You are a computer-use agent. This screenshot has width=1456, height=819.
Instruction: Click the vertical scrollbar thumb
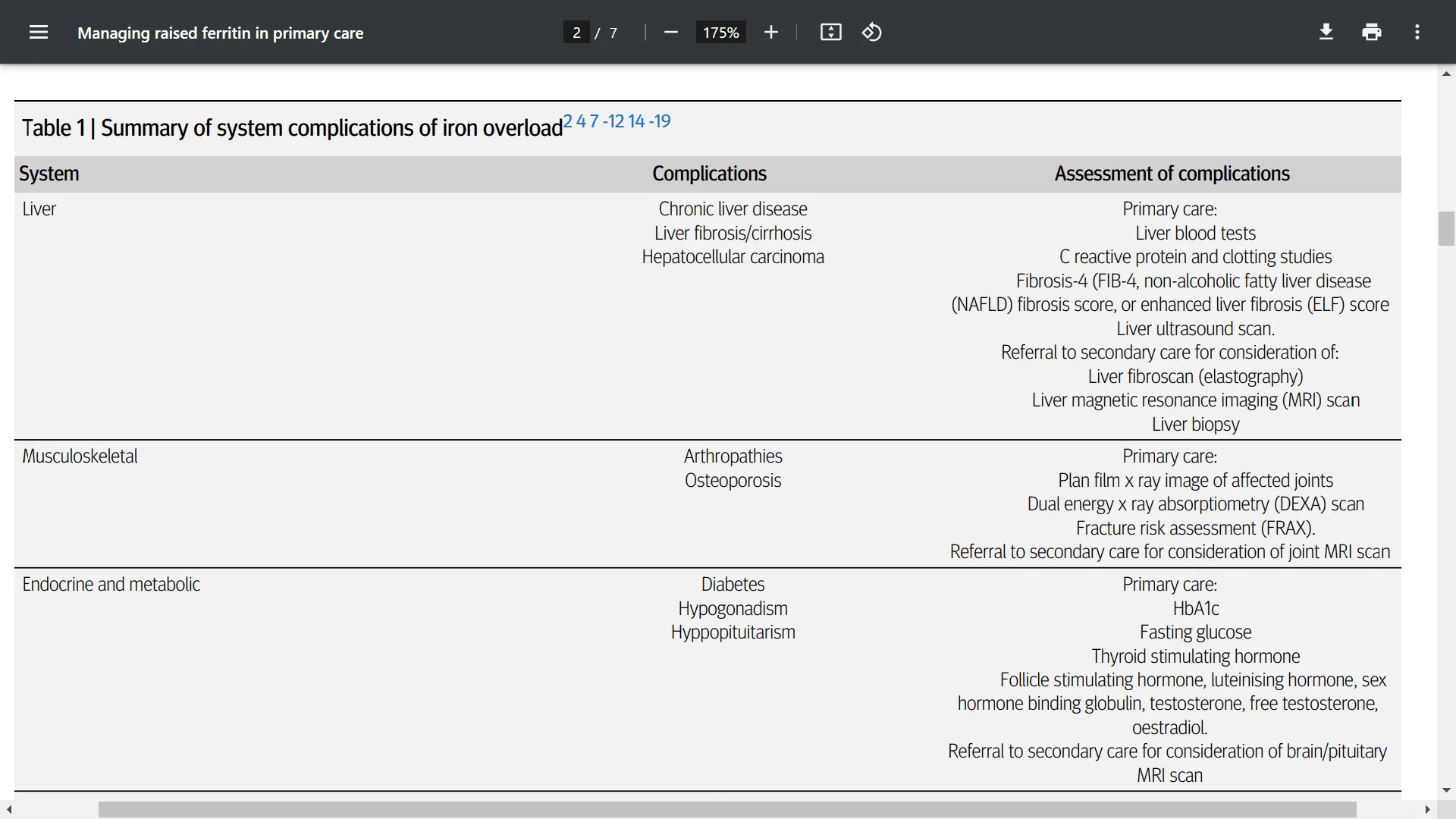(x=1446, y=229)
